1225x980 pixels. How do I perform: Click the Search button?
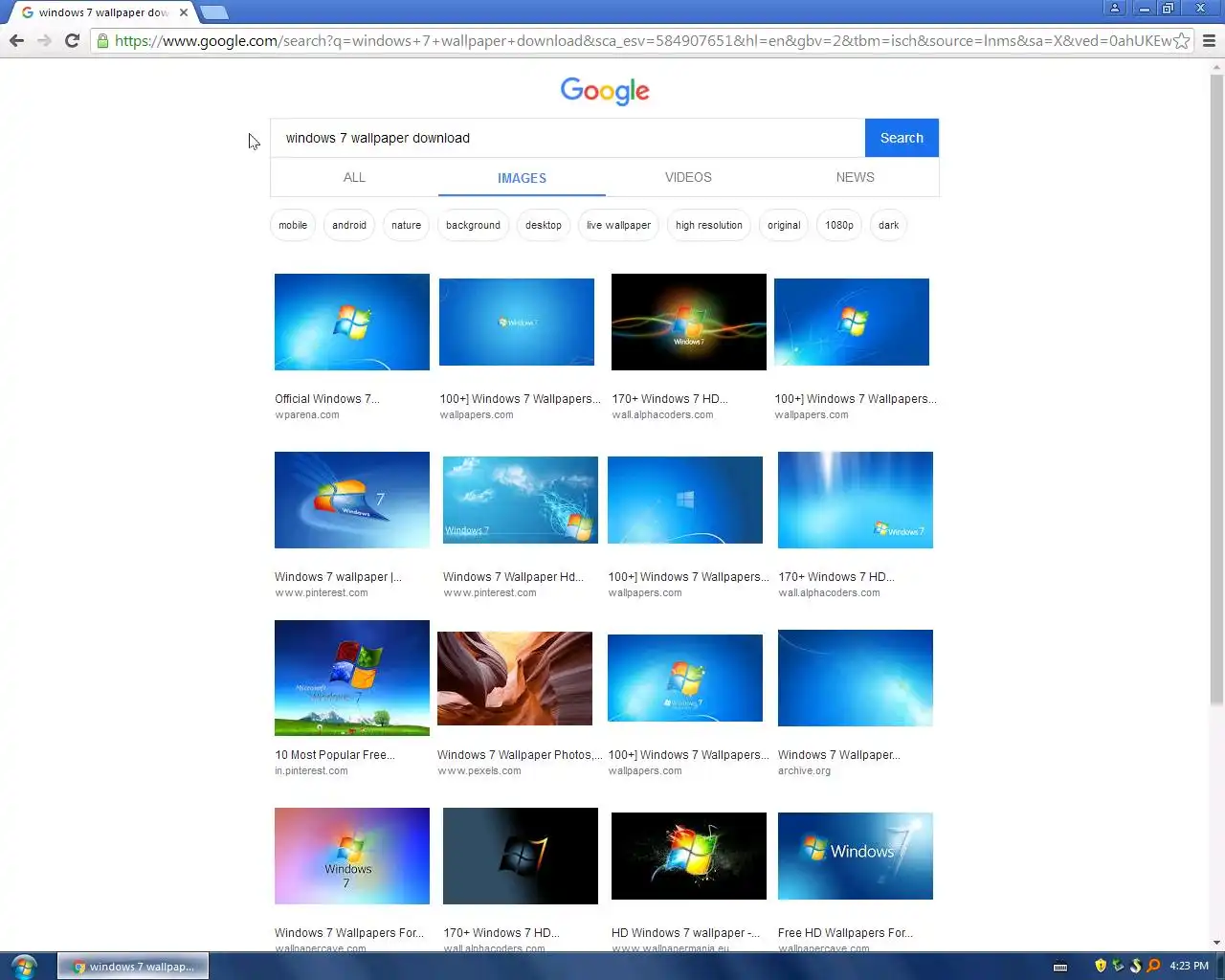(x=902, y=138)
